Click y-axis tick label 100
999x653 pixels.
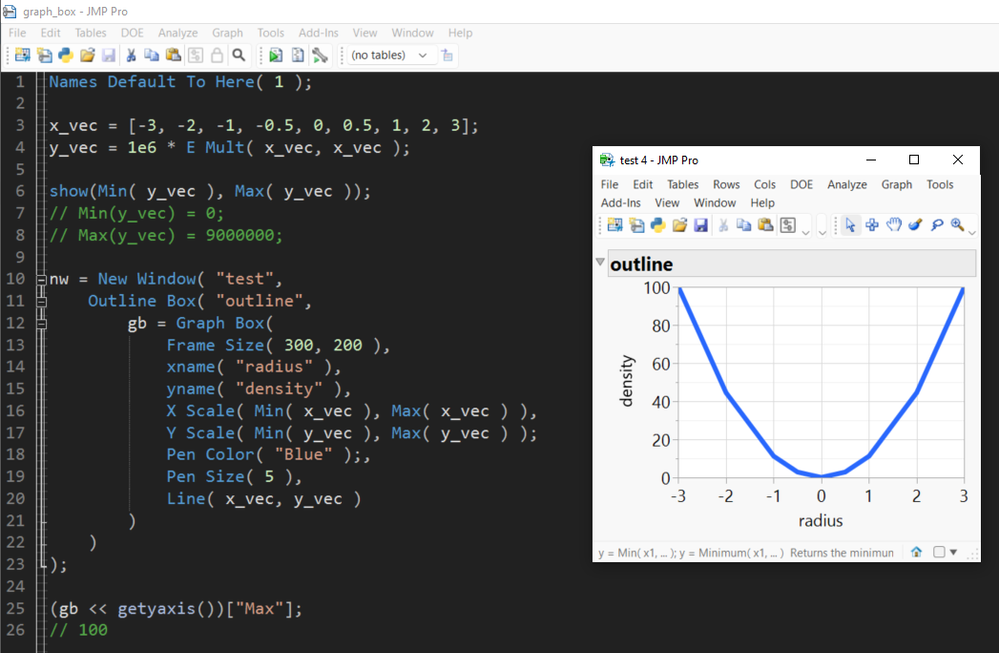pyautogui.click(x=657, y=288)
